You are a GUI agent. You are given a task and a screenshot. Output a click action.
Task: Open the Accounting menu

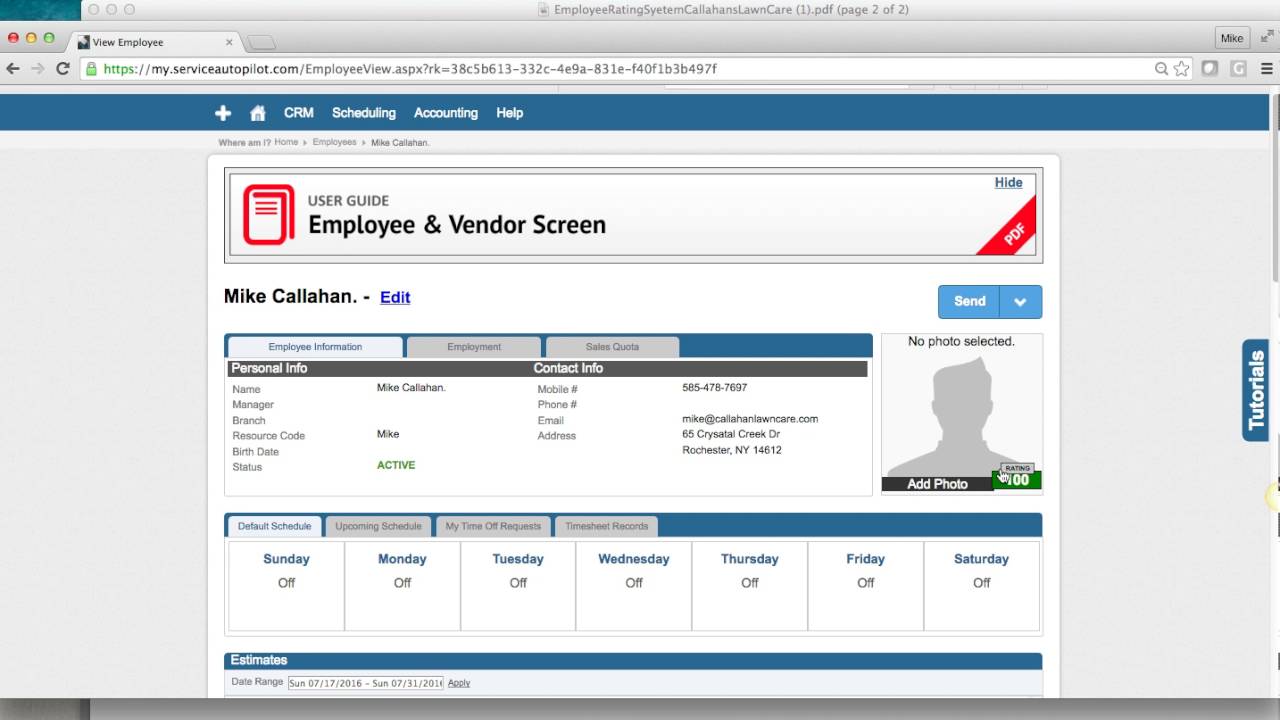[446, 113]
